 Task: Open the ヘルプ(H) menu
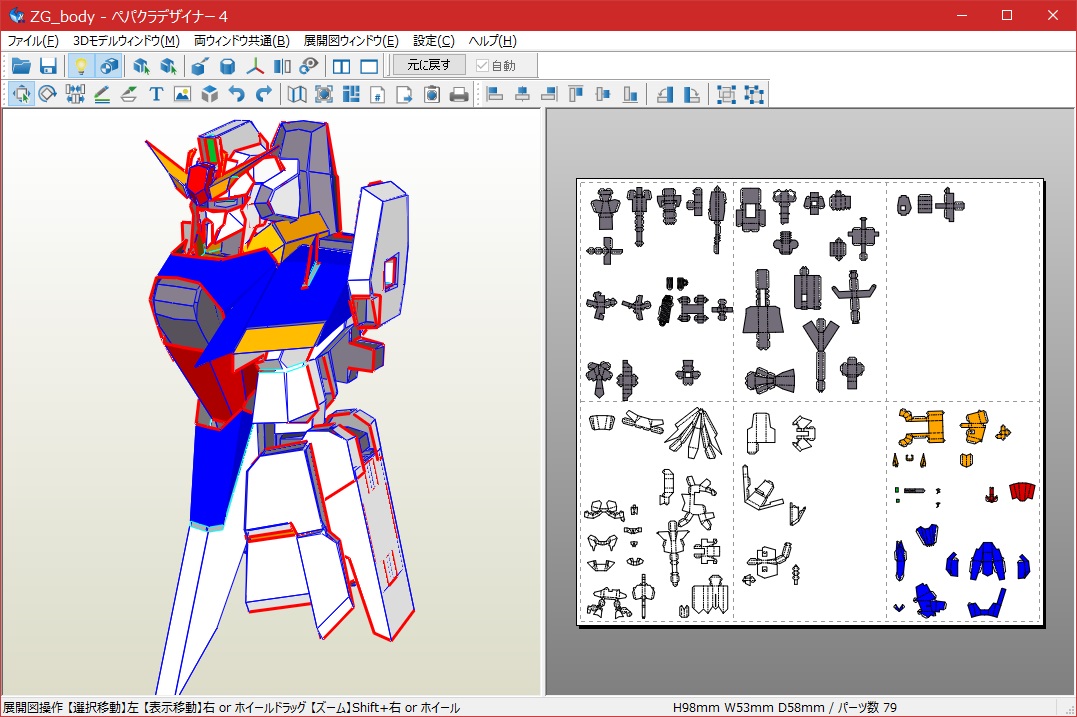pos(492,41)
